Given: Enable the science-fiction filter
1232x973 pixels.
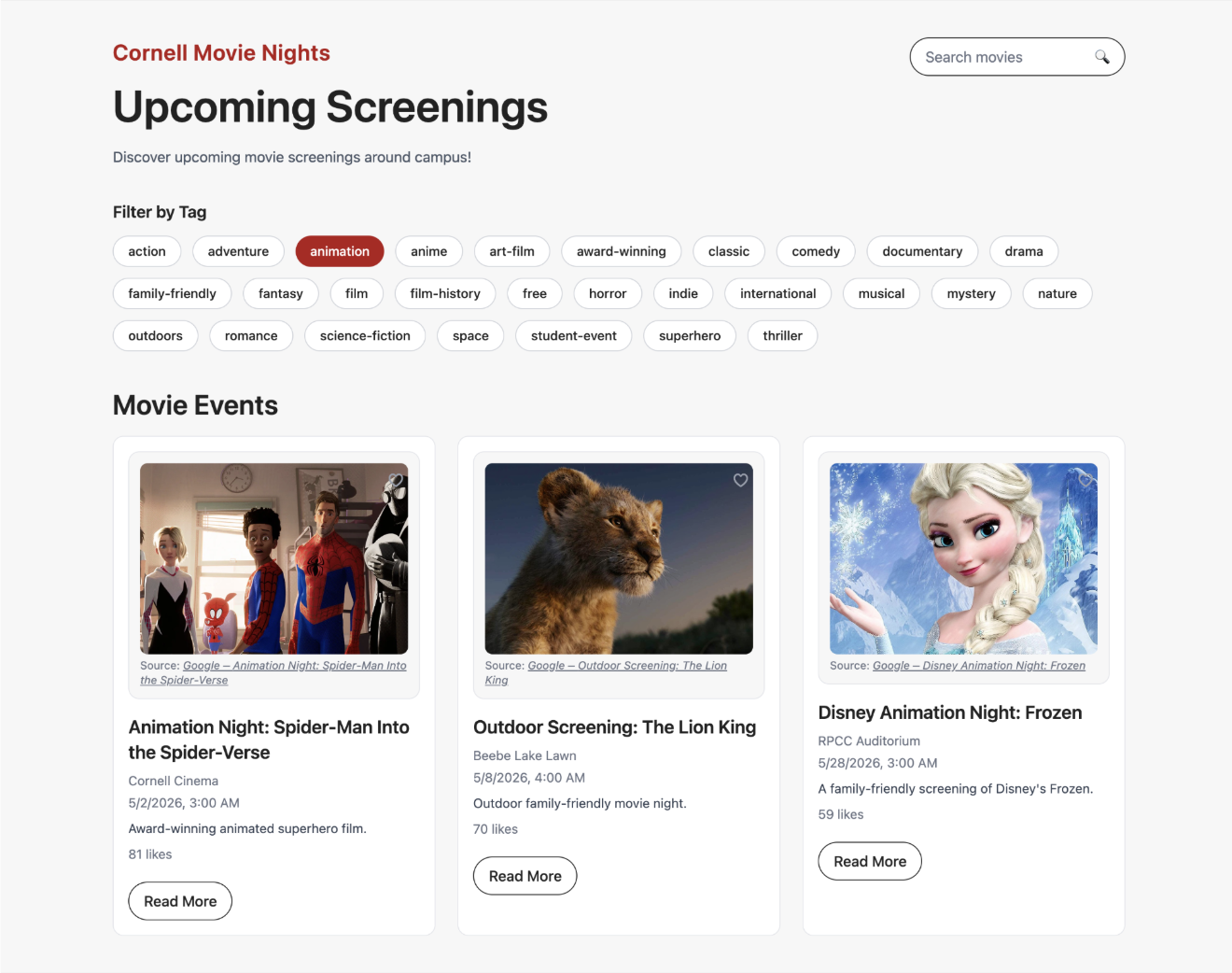Looking at the screenshot, I should [365, 336].
